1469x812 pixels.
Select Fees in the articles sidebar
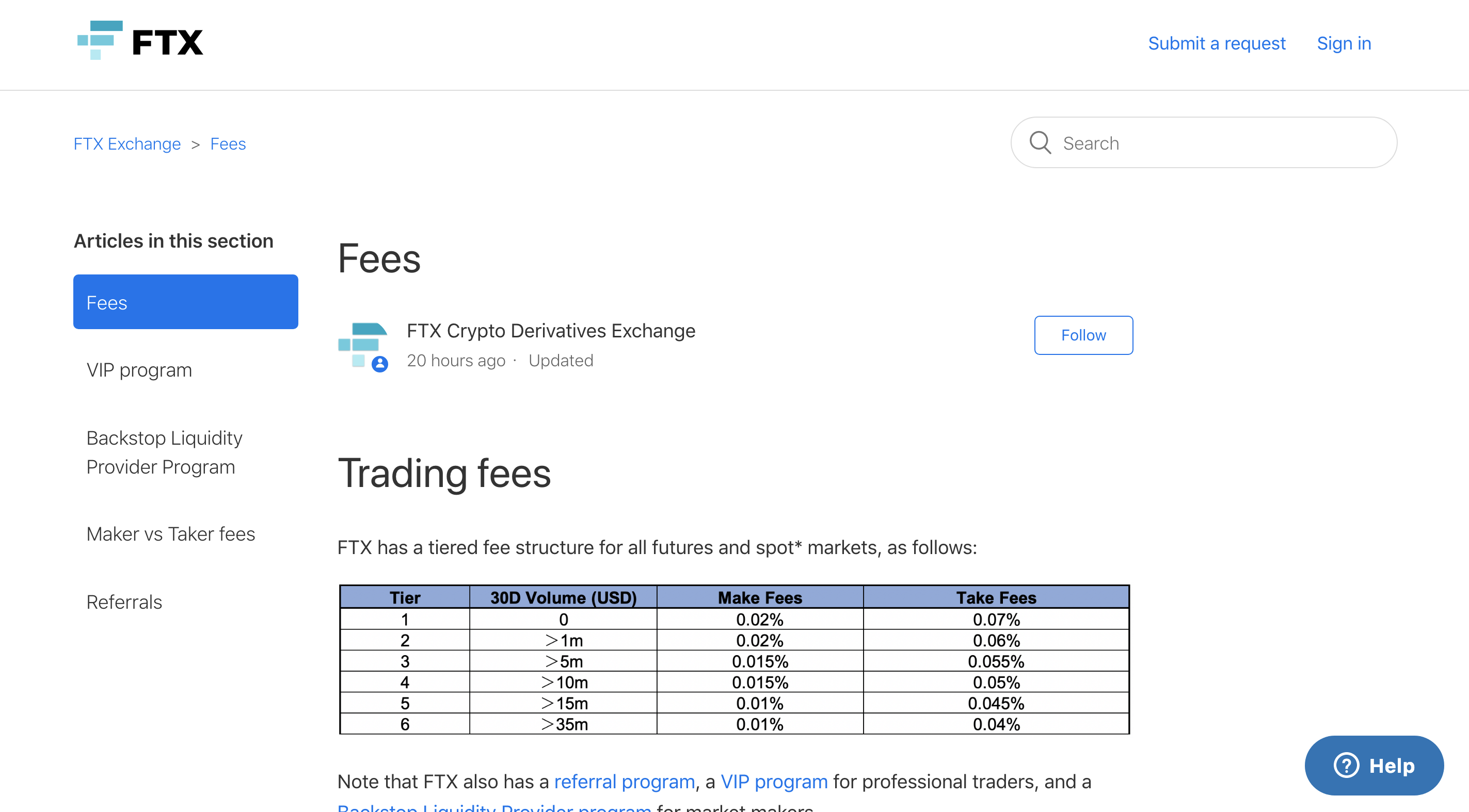coord(185,302)
